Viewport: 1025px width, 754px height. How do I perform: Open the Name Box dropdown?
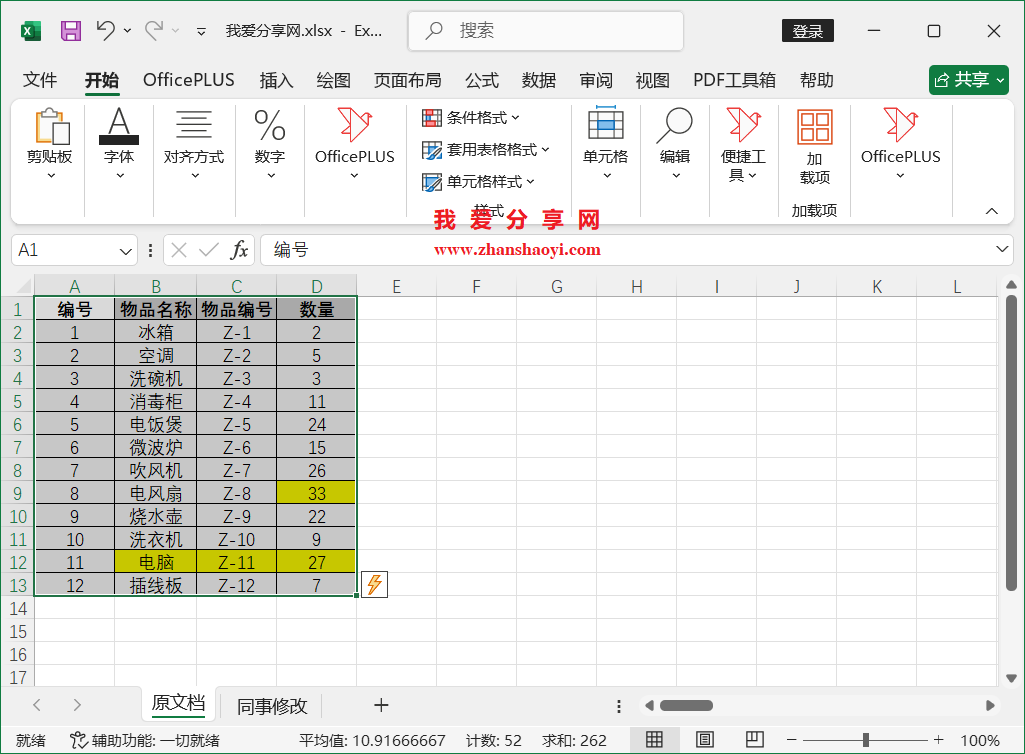click(x=123, y=250)
